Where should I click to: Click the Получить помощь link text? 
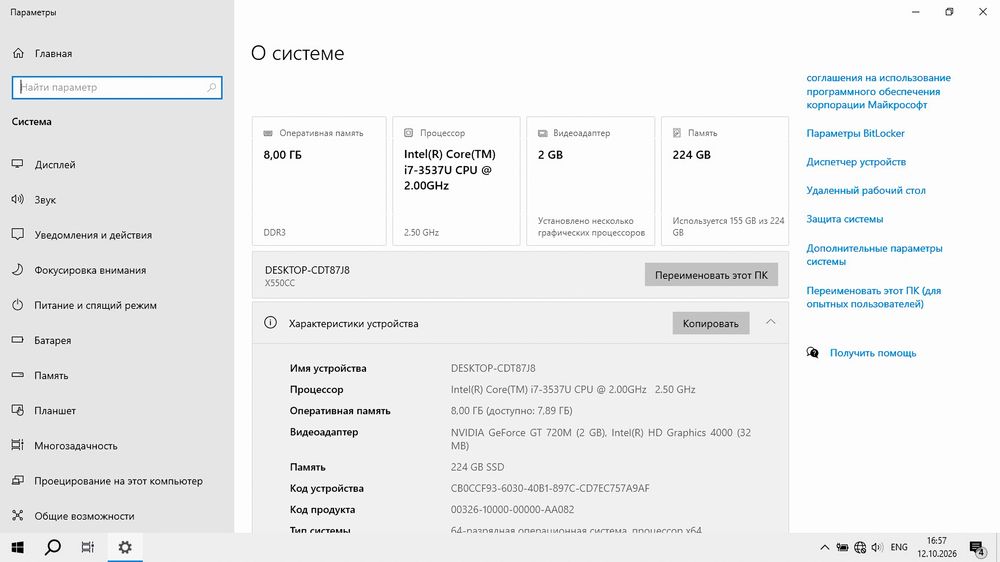pos(872,353)
